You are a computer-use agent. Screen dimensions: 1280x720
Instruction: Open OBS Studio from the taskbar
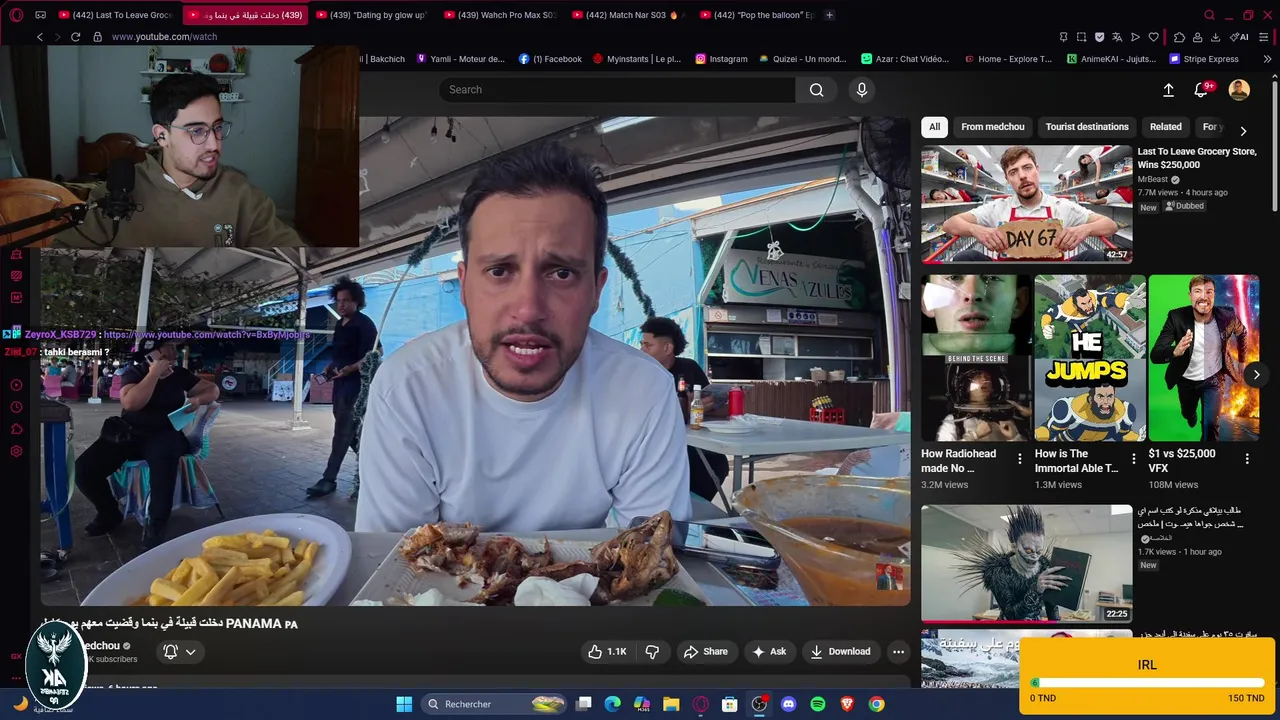(759, 704)
